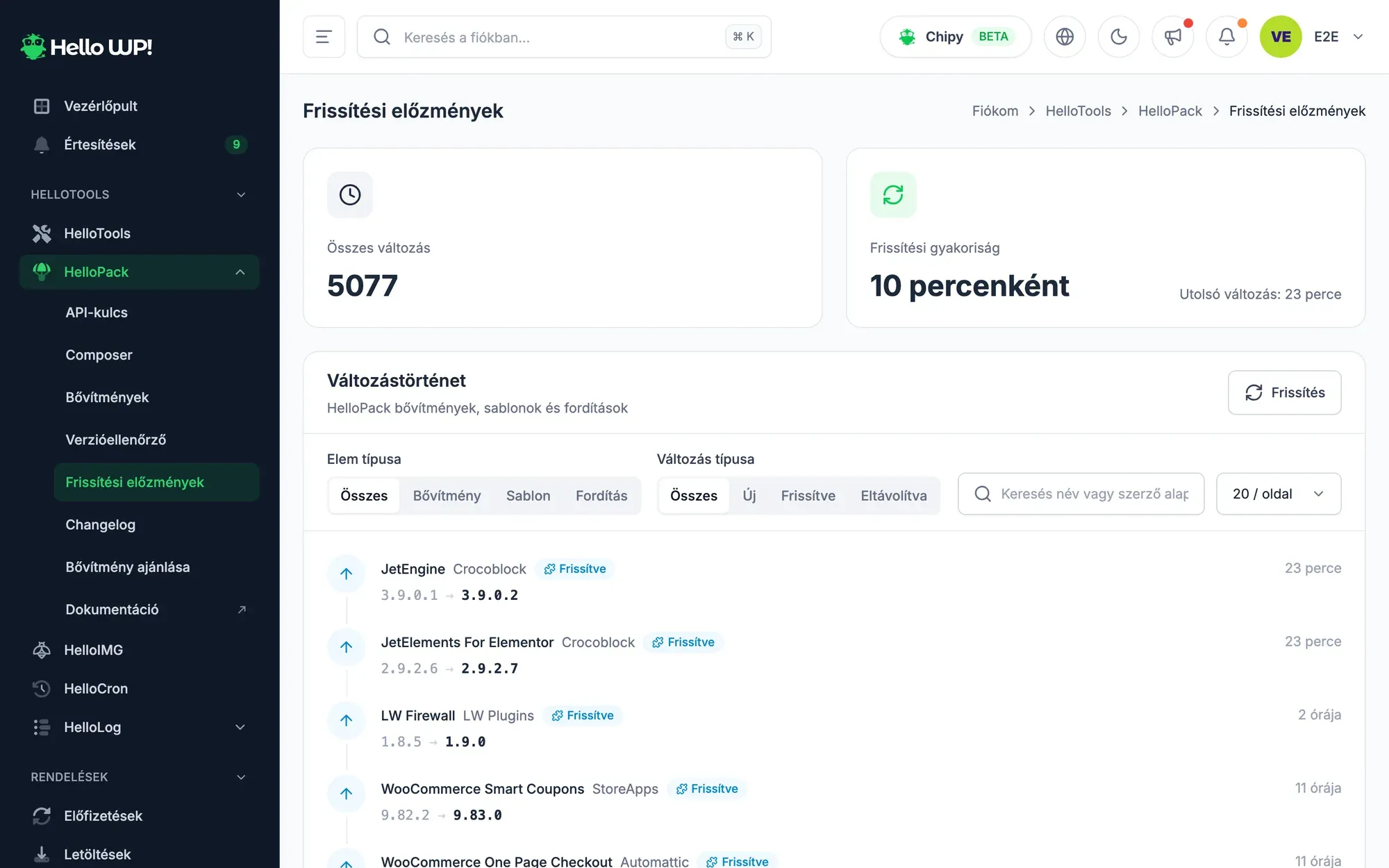Open the announcements megaphone icon
This screenshot has width=1389, height=868.
coord(1173,37)
